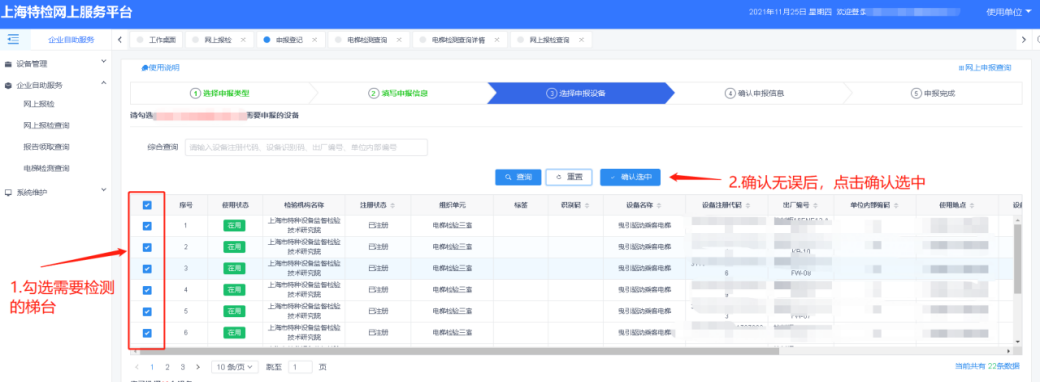This screenshot has width=1040, height=383.
Task: Go to page 1 in pagination
Action: coord(152,366)
